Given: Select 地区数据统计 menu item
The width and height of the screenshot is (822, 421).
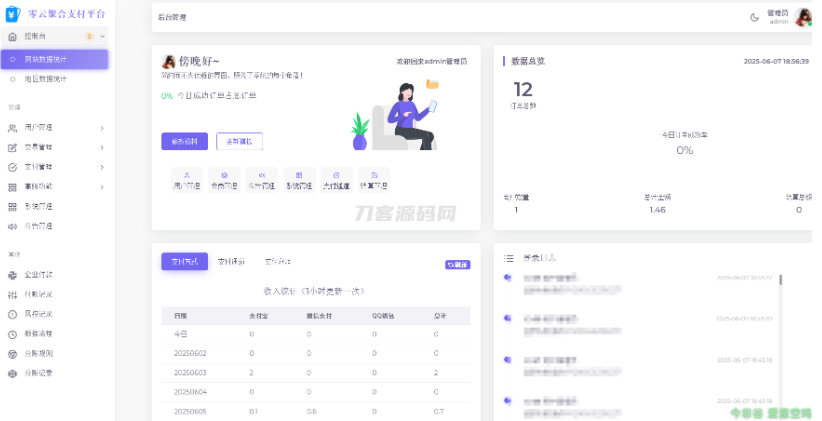Looking at the screenshot, I should coord(55,79).
